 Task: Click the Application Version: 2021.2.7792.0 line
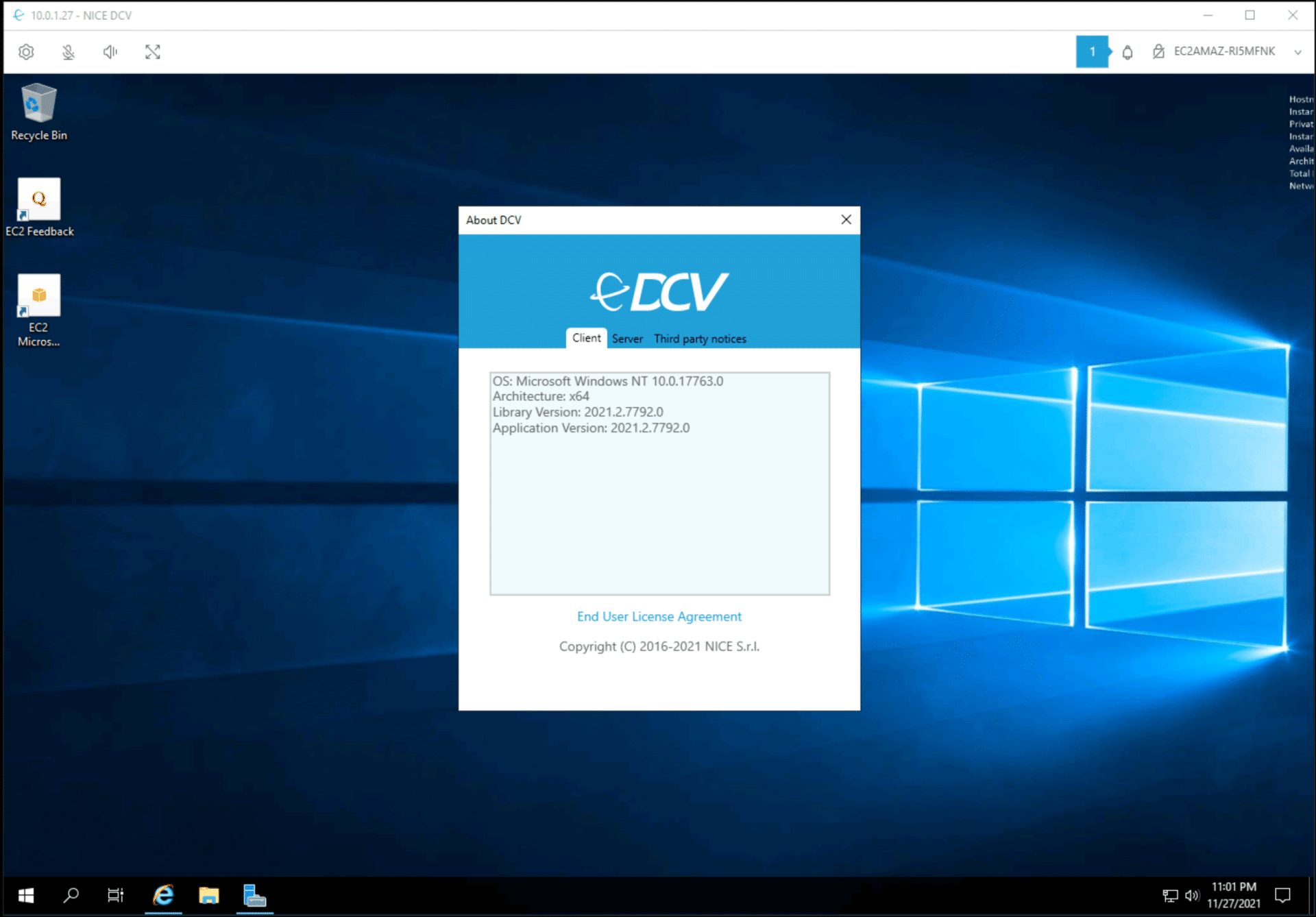(591, 428)
